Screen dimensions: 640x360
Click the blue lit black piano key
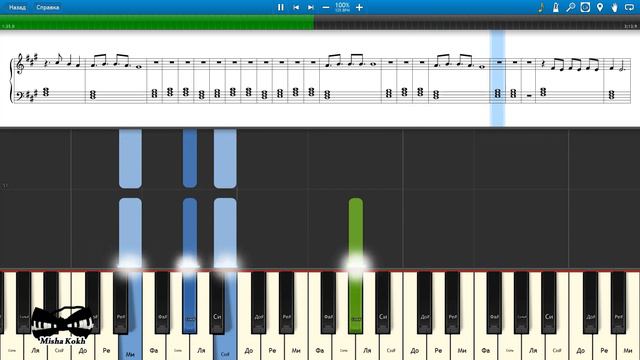tap(190, 302)
